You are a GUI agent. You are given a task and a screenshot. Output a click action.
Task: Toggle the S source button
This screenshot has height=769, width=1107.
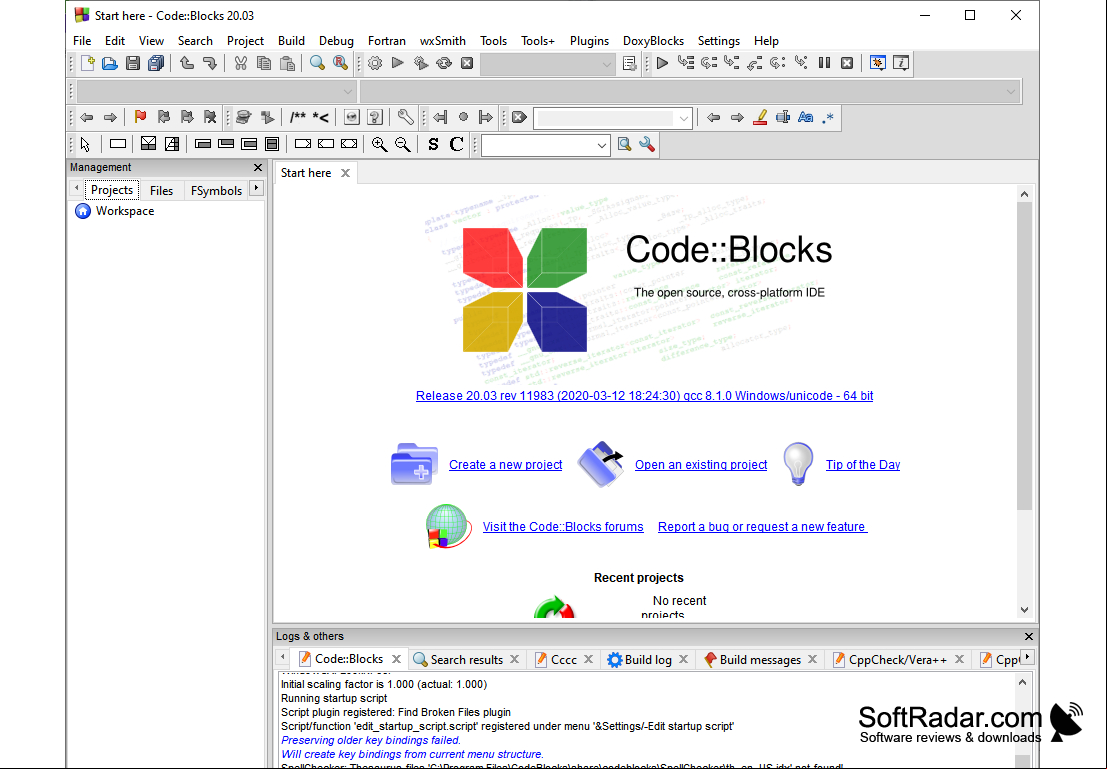(x=433, y=144)
